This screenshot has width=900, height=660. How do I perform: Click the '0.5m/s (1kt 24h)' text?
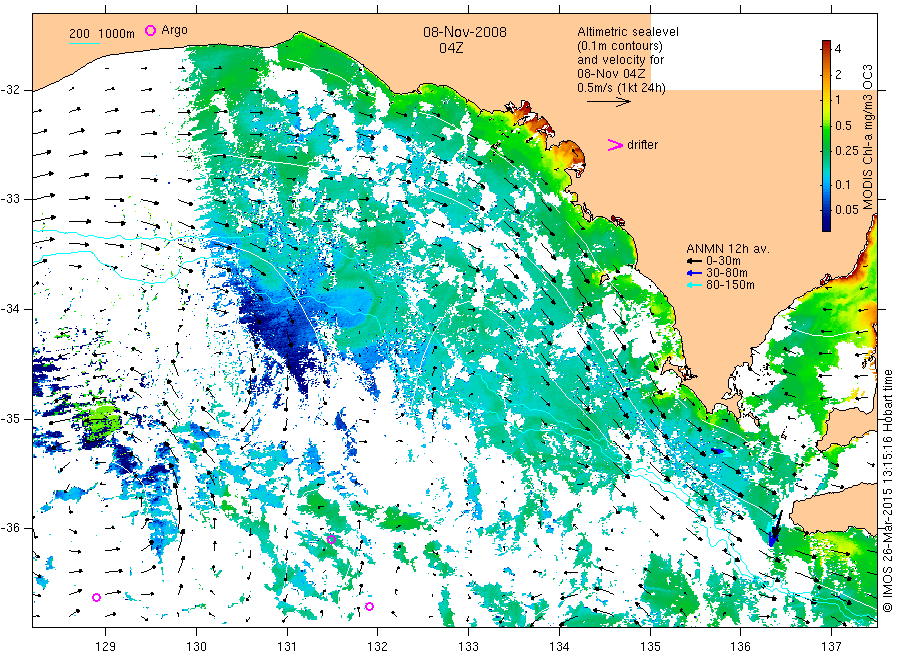[622, 88]
